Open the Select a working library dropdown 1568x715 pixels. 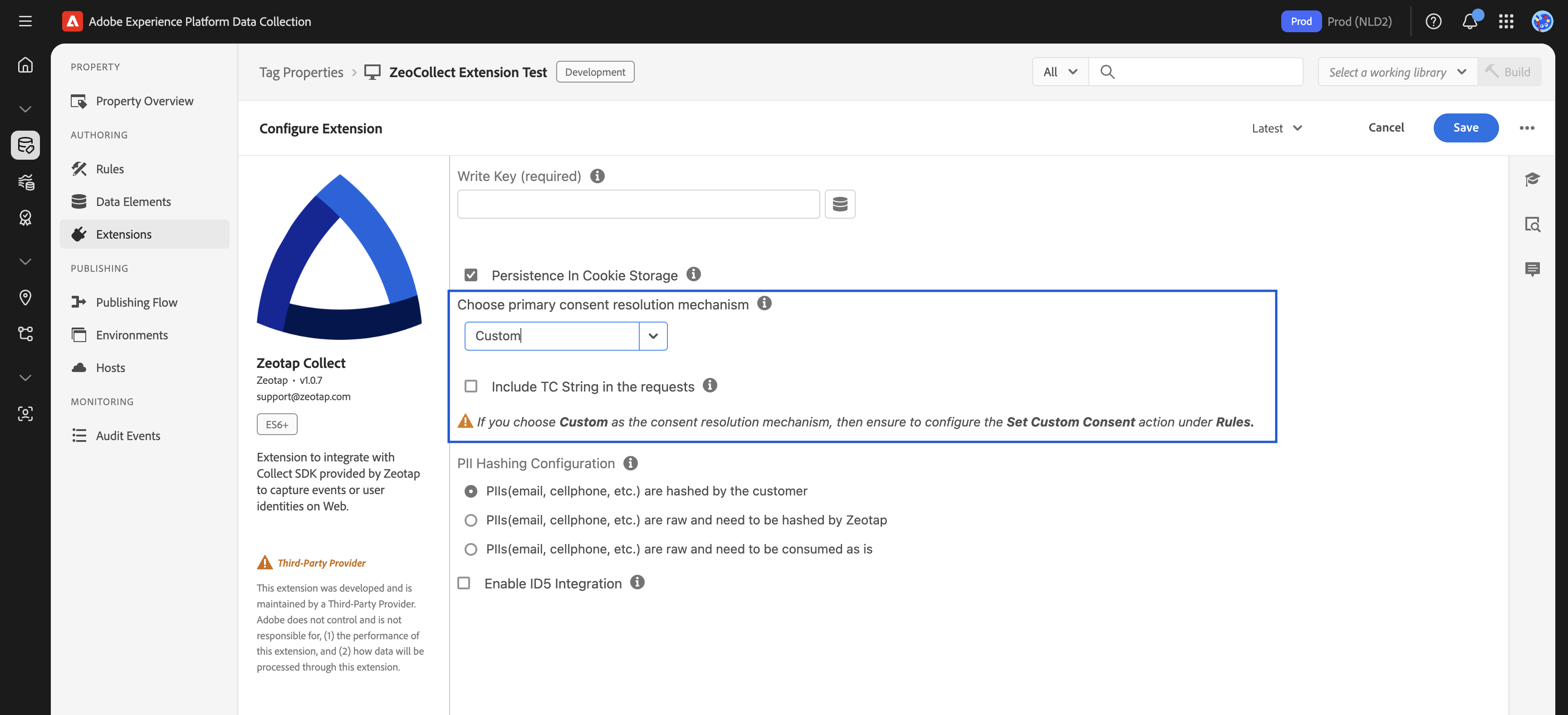click(x=1397, y=71)
